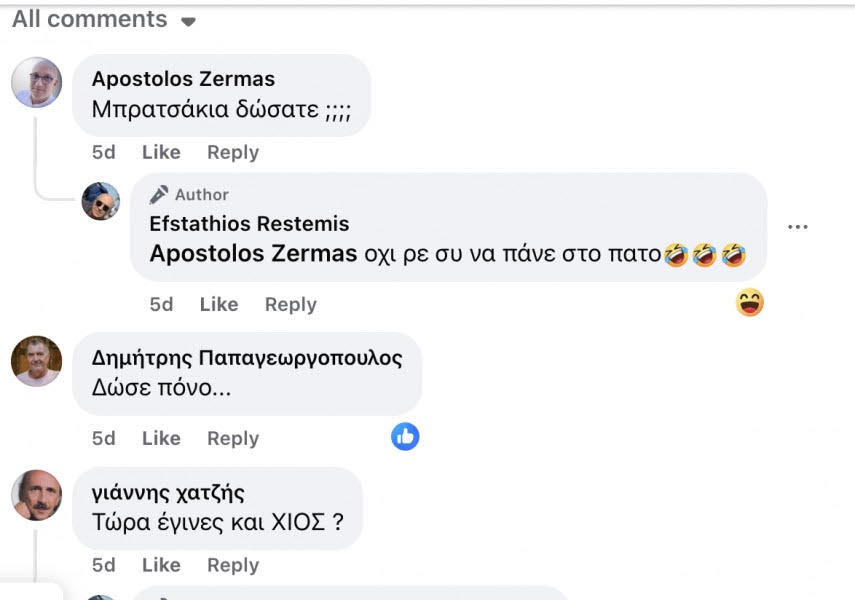The width and height of the screenshot is (855, 600).
Task: Open Δημήτρης Παπαγεωργόπουλος name link
Action: click(x=247, y=358)
